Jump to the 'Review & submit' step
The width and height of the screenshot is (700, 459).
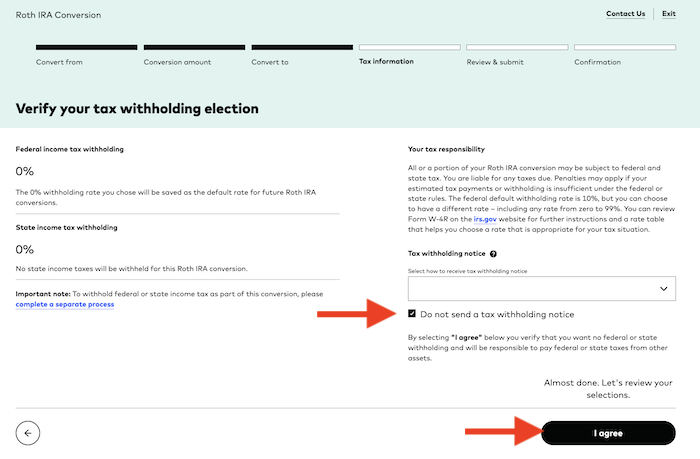[x=495, y=62]
